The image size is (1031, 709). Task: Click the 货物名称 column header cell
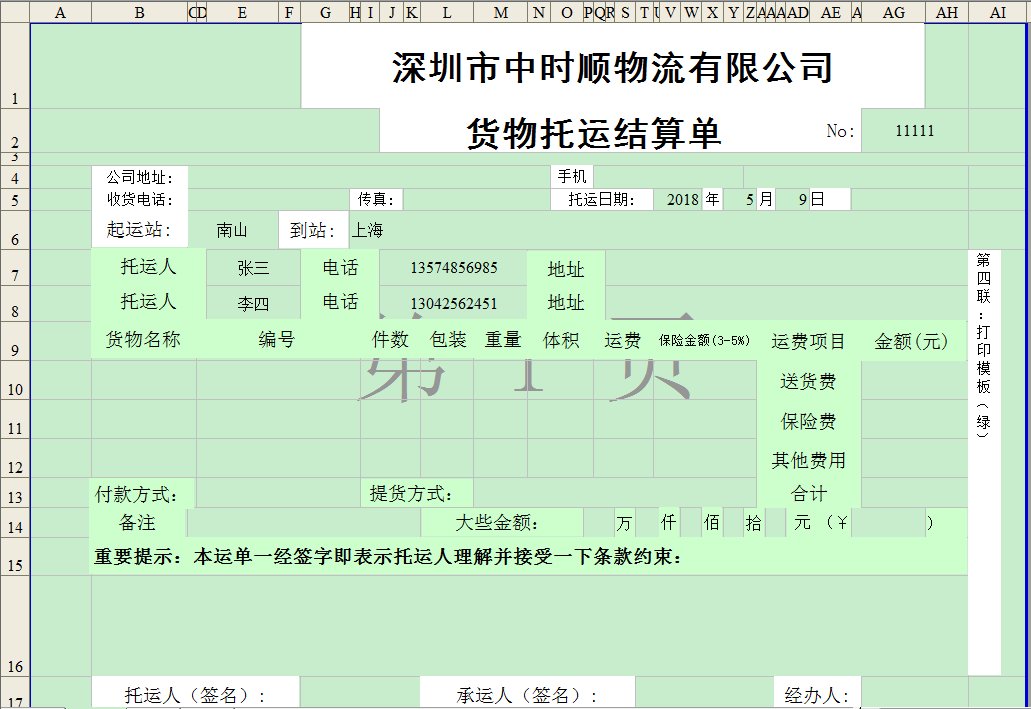146,340
